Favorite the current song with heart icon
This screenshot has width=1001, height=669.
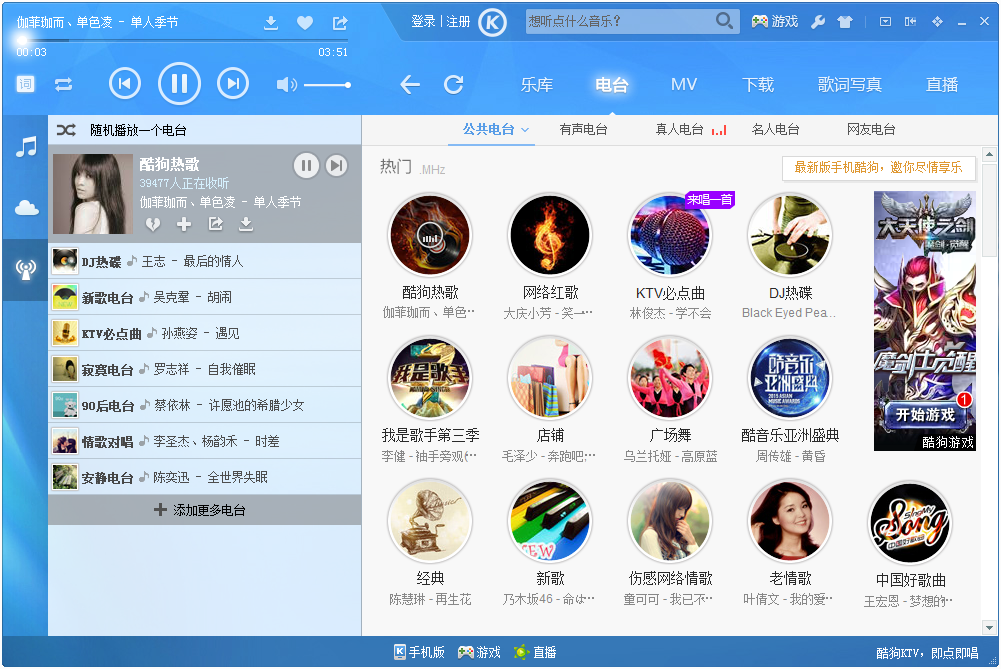tap(305, 23)
